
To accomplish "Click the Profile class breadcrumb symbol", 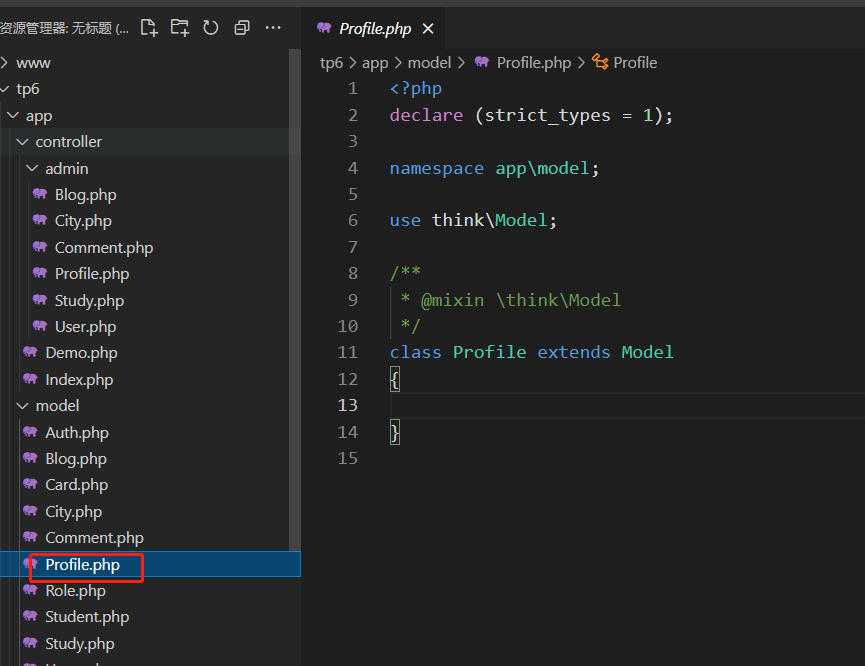I will coord(635,63).
